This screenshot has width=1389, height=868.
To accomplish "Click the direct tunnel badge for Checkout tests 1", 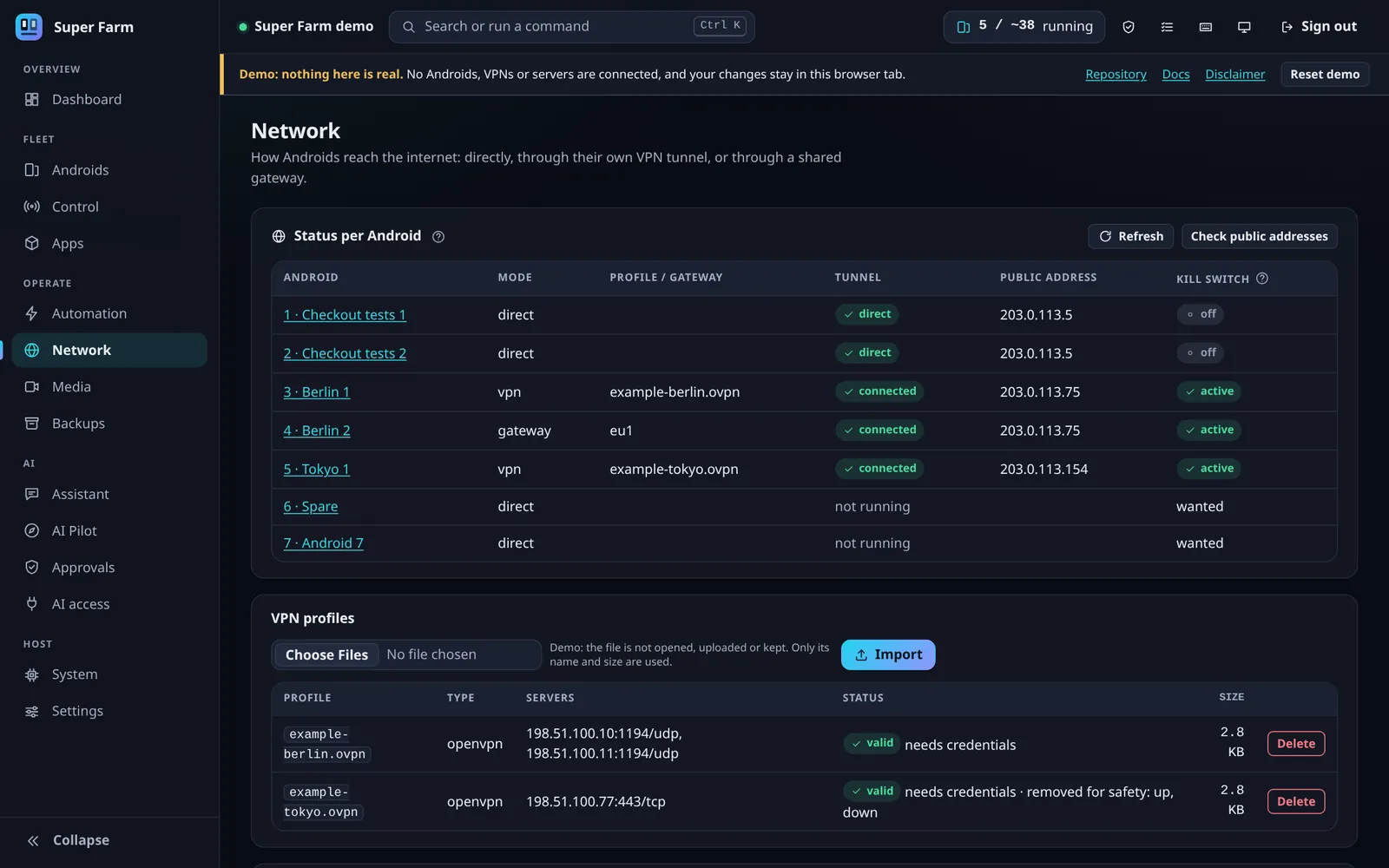I will coord(866,314).
